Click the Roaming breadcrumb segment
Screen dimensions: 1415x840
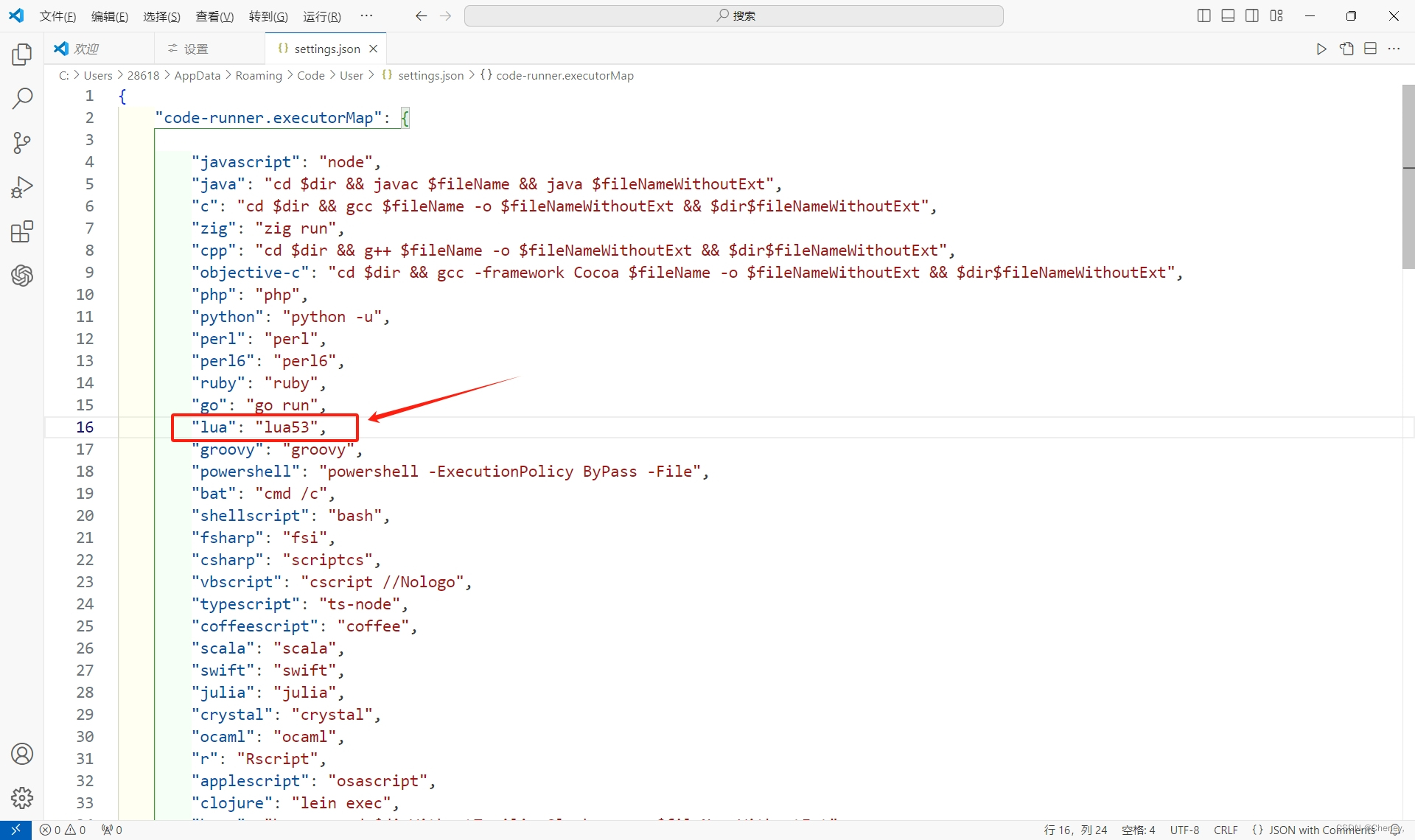click(259, 75)
